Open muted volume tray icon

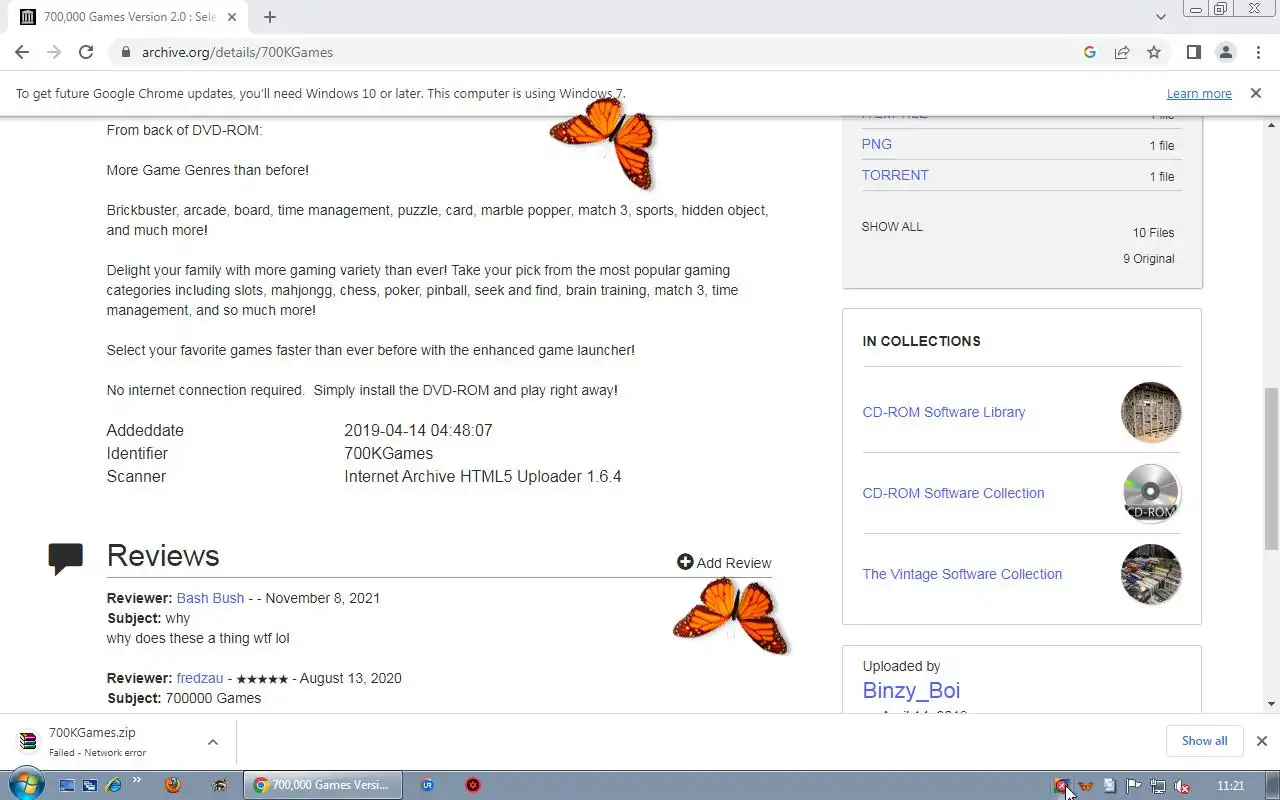click(x=1182, y=786)
